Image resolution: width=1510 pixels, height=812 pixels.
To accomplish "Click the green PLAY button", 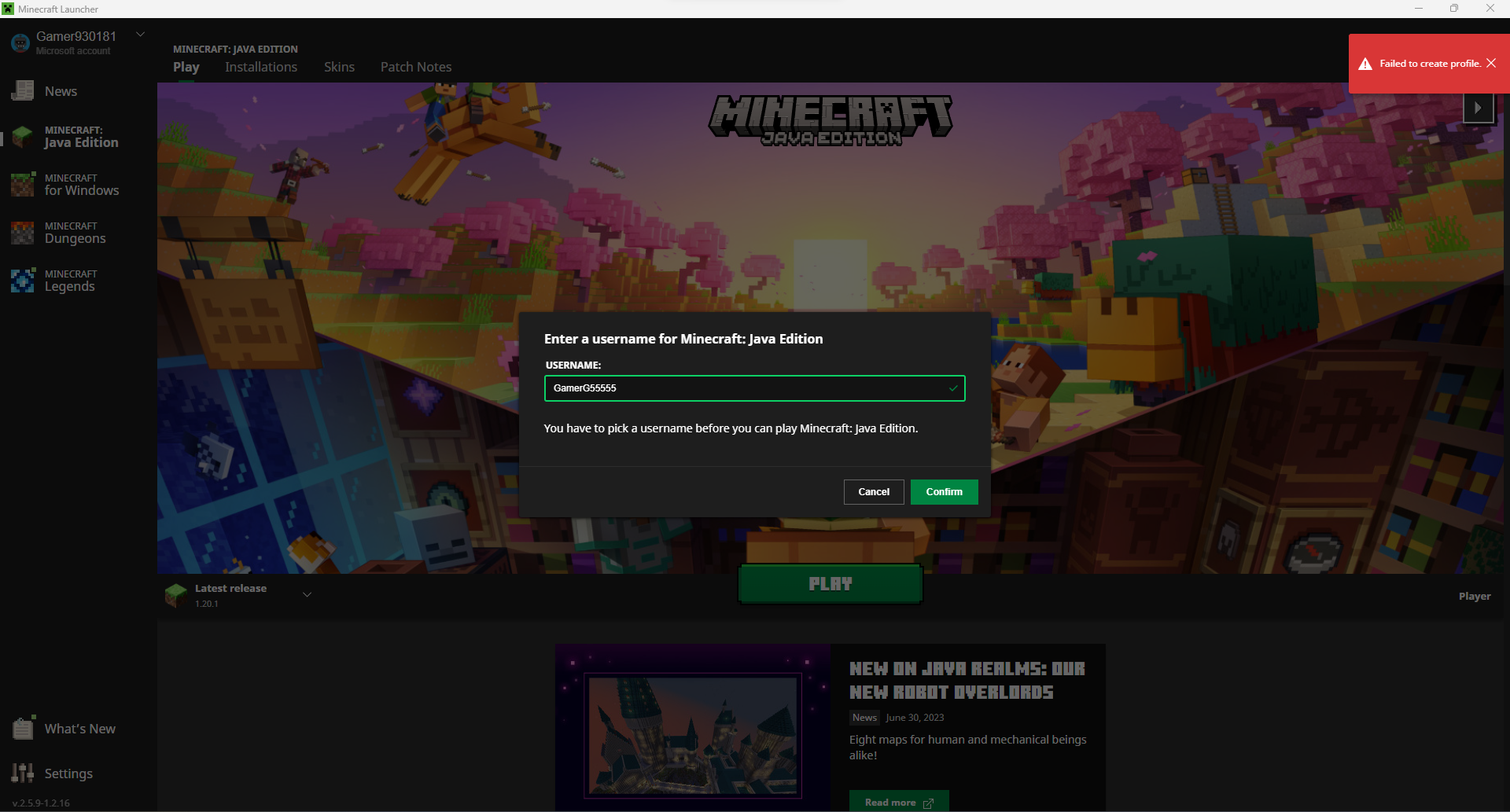I will tap(830, 584).
